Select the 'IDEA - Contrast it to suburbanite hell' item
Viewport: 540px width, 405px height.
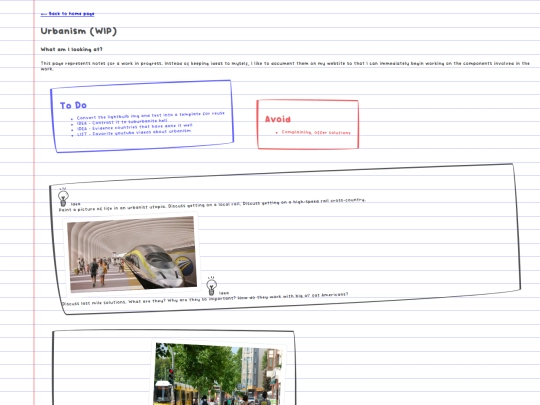point(122,122)
